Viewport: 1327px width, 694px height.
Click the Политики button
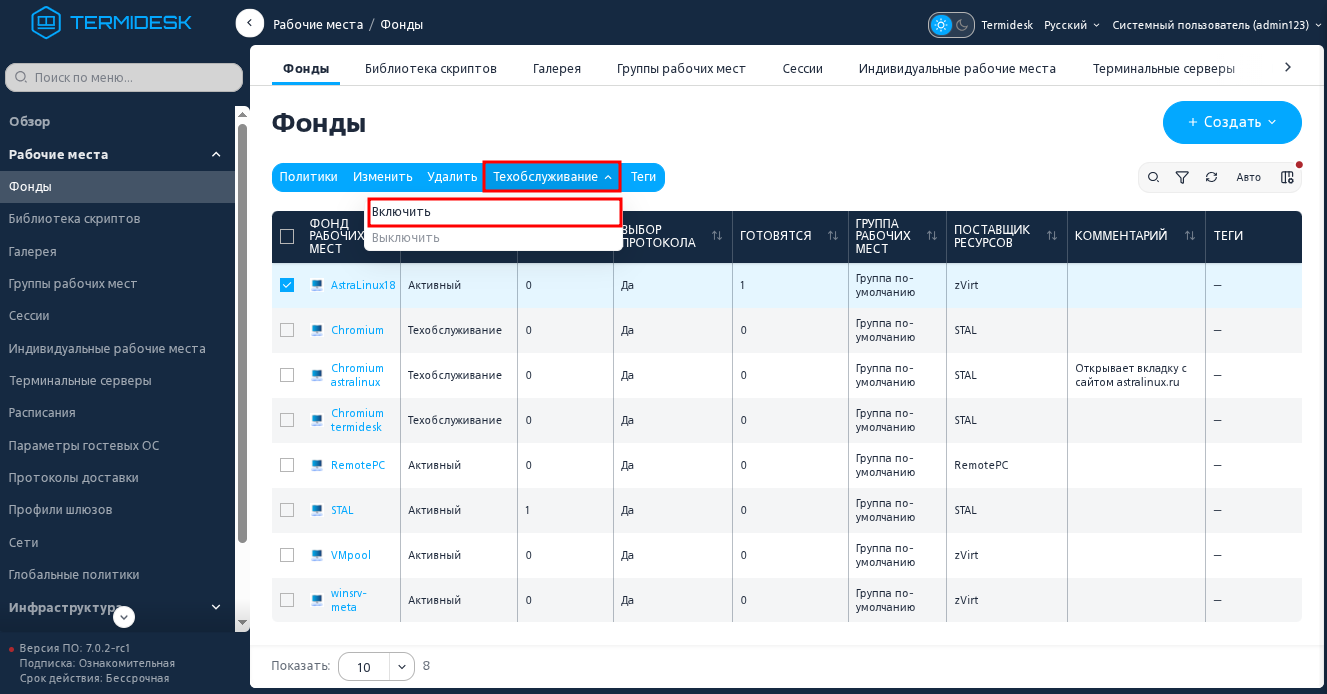coord(308,177)
